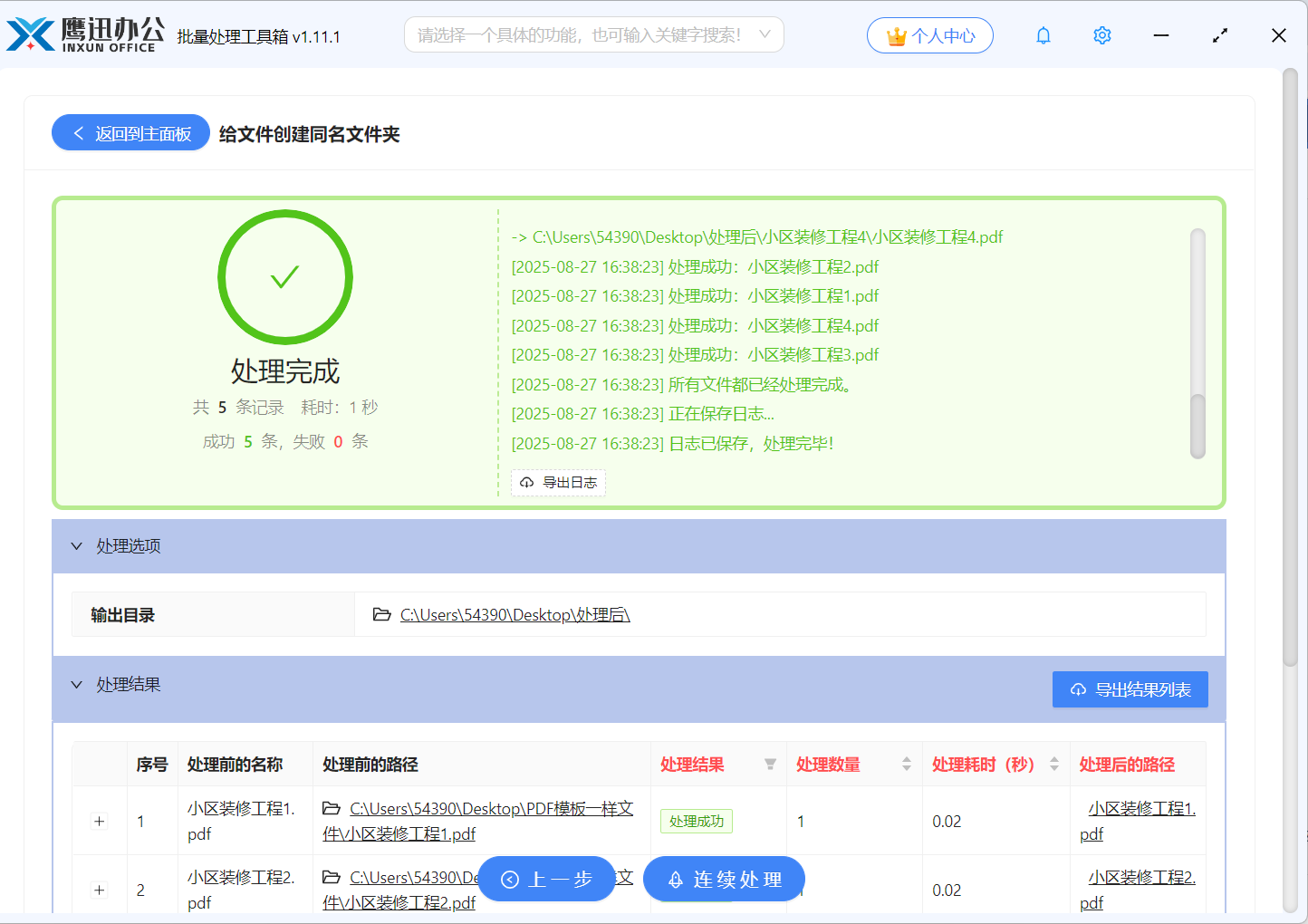Expand row 2 with the plus icon
Screen dimensions: 1308x924
pos(100,890)
